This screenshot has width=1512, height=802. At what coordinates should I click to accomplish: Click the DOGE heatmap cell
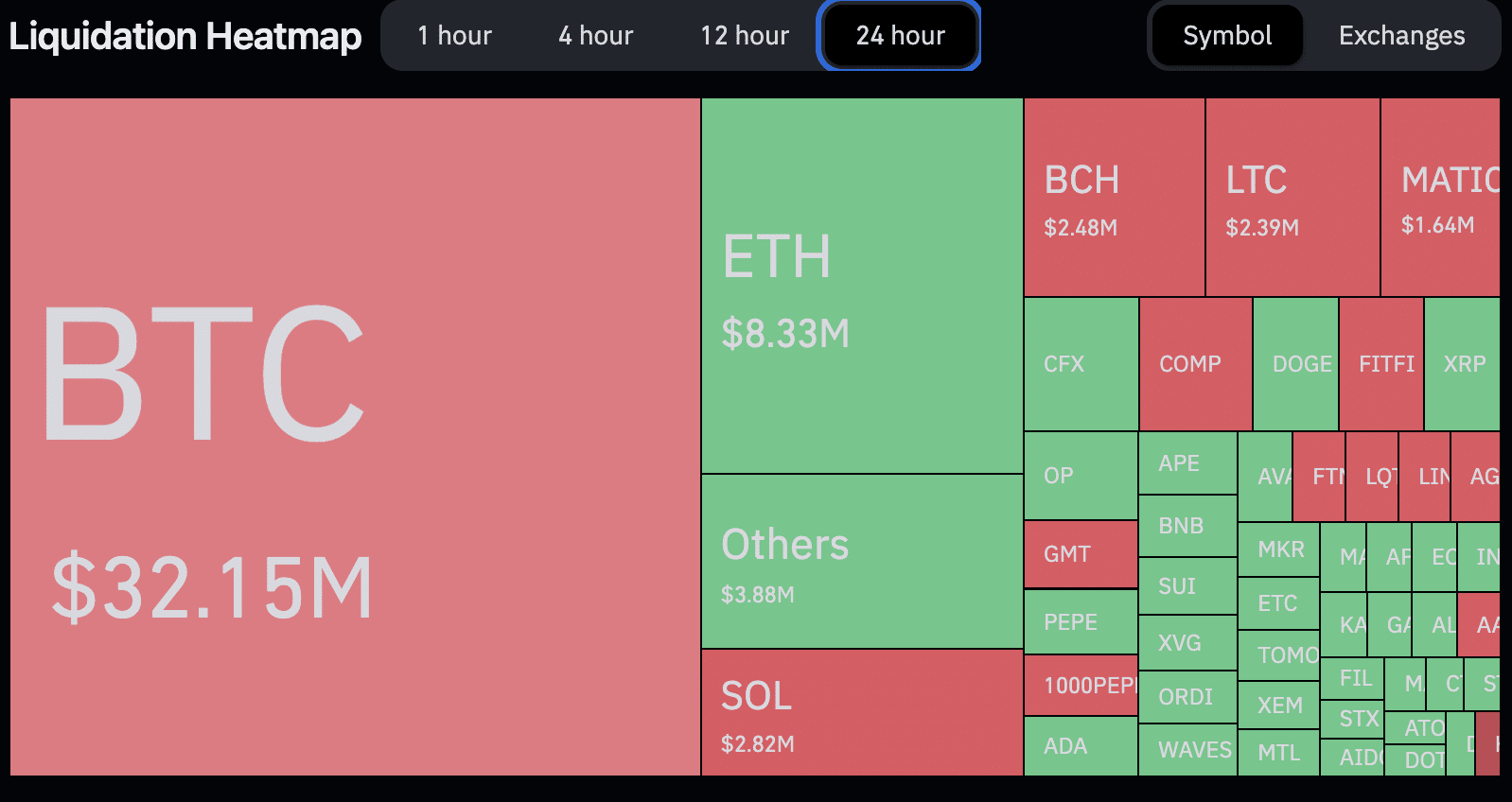pyautogui.click(x=1295, y=364)
